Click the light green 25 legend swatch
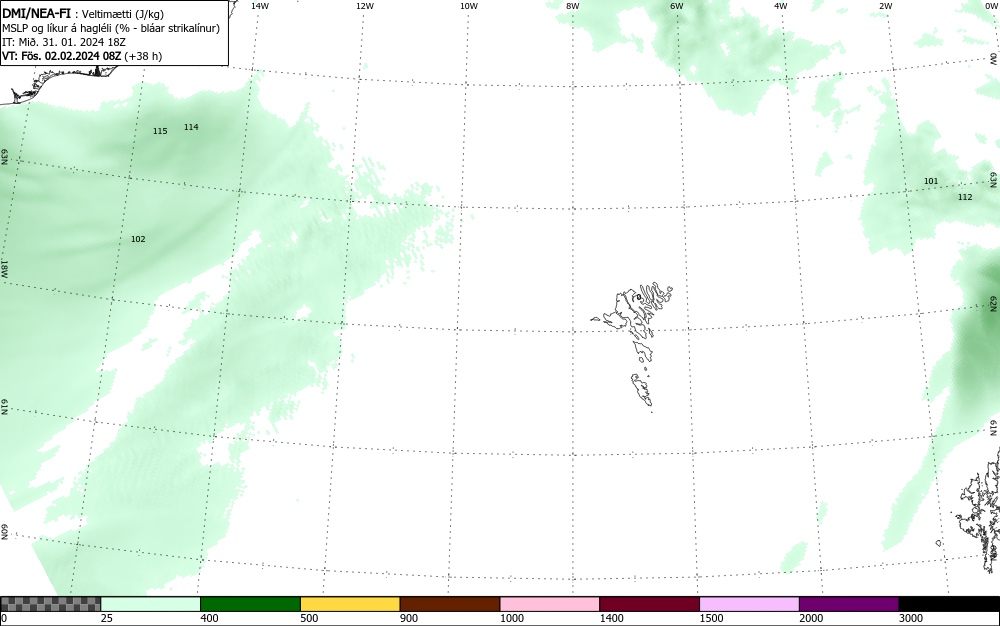1000x626 pixels. click(x=151, y=604)
